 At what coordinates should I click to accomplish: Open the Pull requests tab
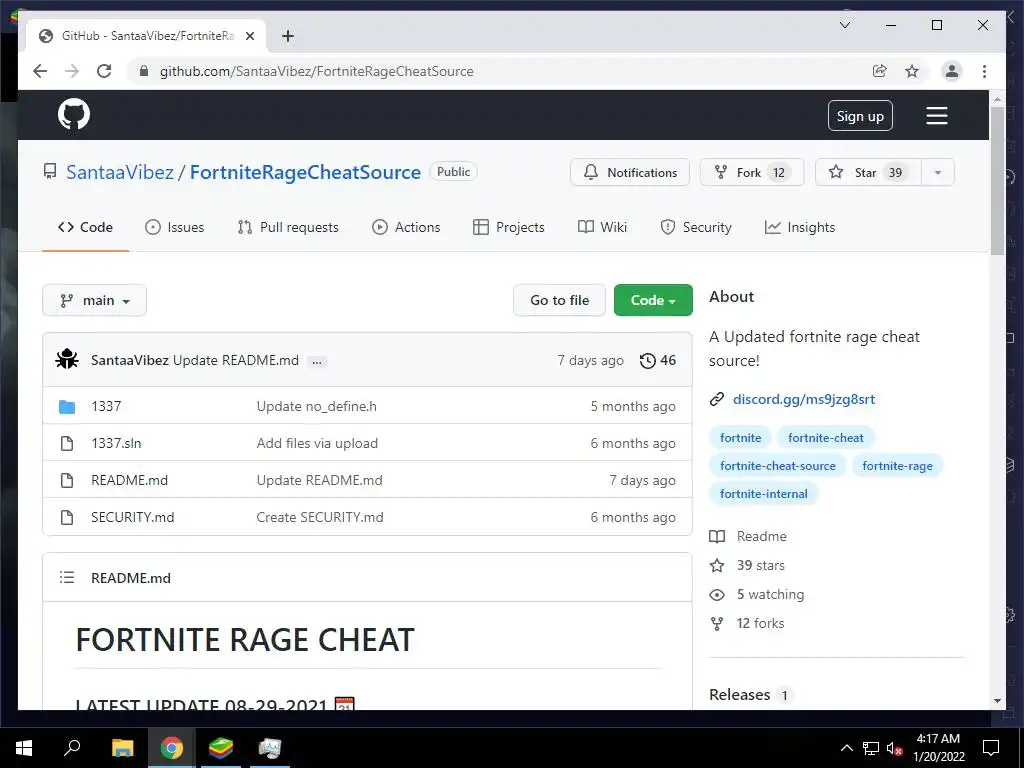(288, 227)
